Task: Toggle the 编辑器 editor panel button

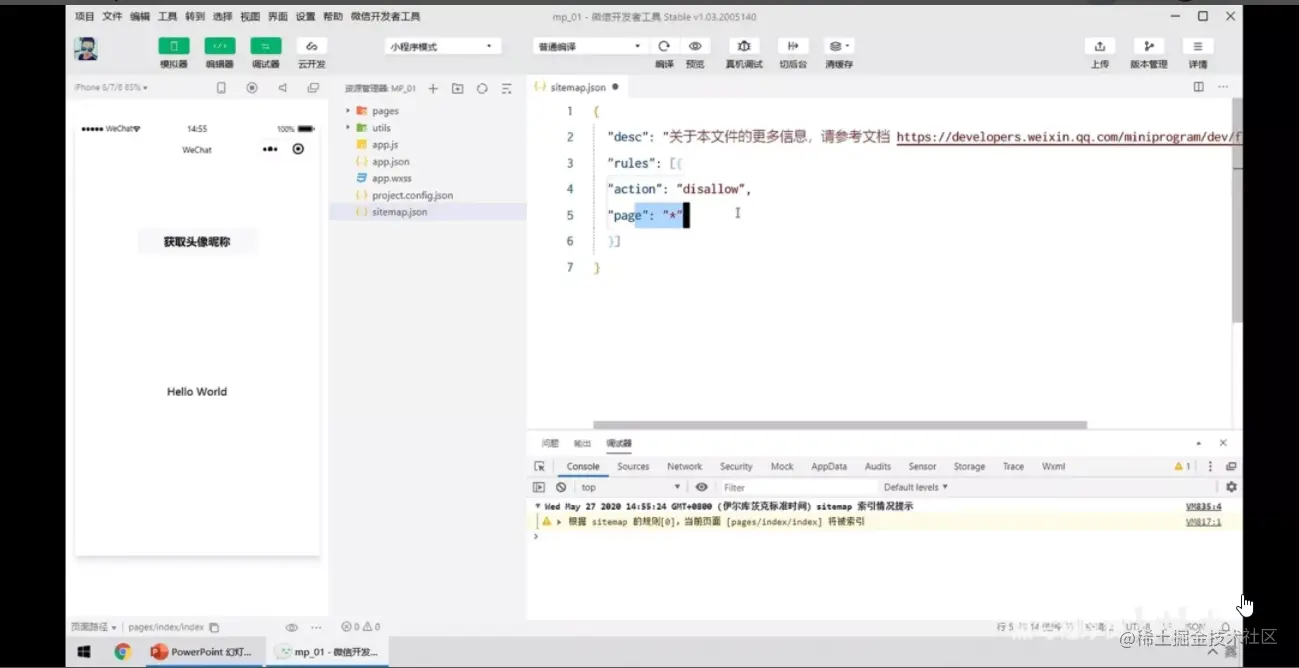Action: (x=220, y=46)
